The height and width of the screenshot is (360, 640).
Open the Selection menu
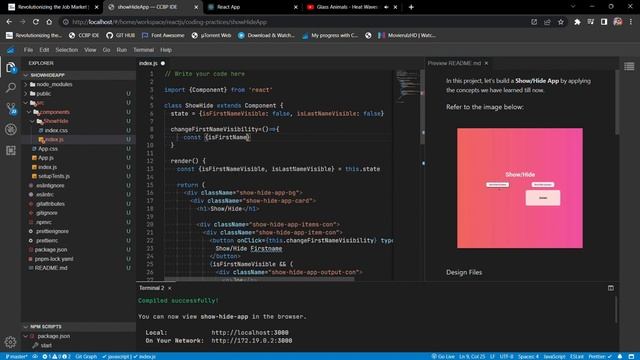(67, 50)
